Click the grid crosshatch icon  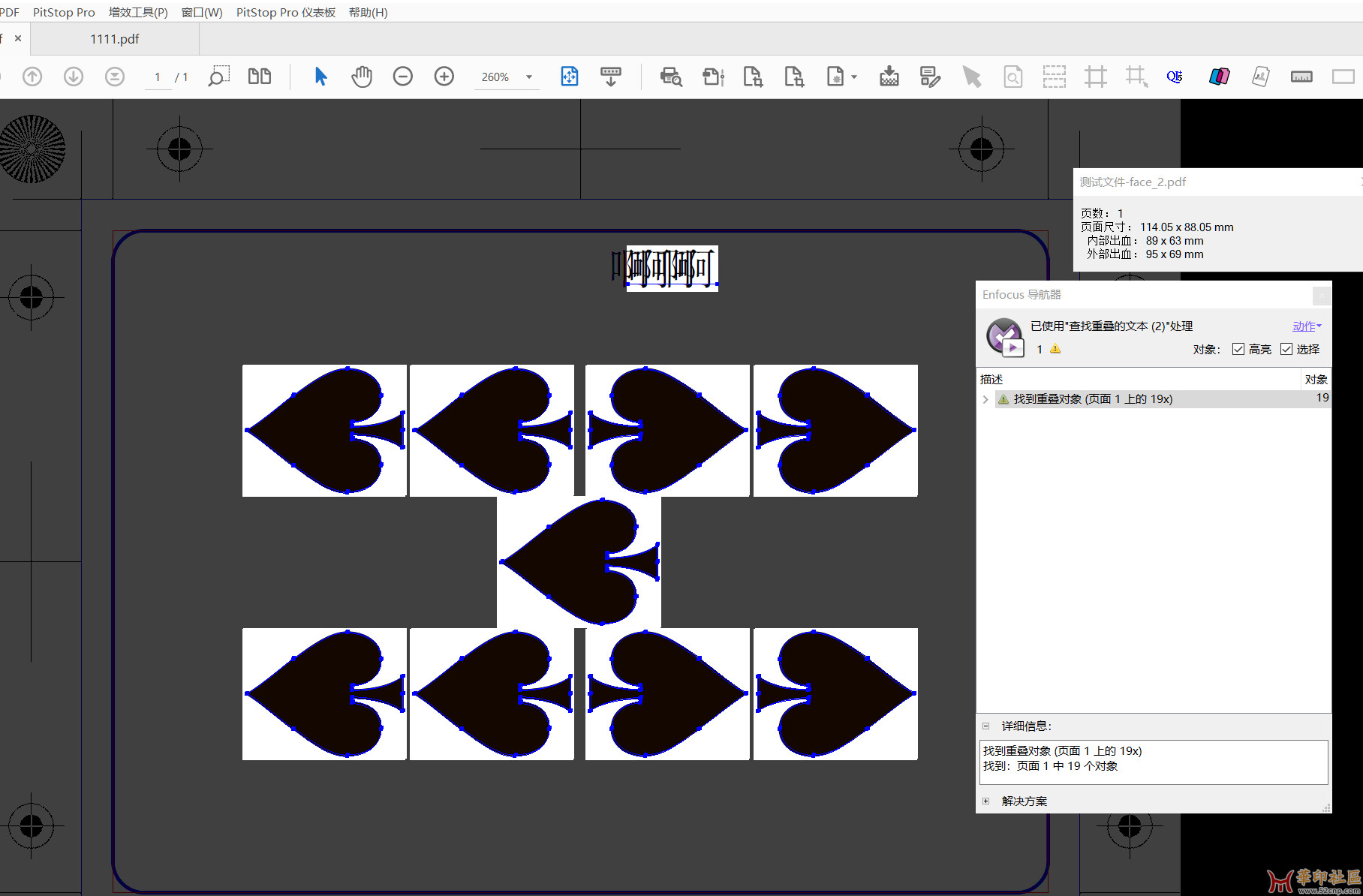[1096, 77]
